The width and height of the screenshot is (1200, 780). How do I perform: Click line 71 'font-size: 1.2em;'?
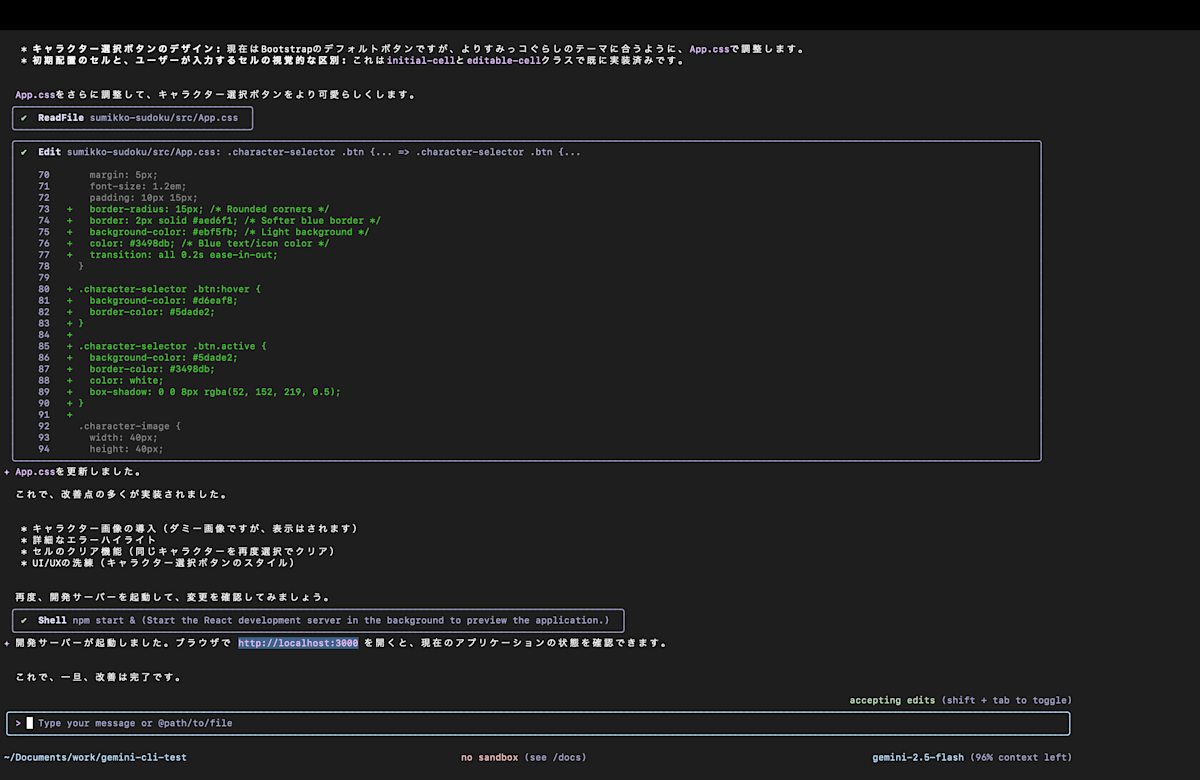click(x=138, y=186)
